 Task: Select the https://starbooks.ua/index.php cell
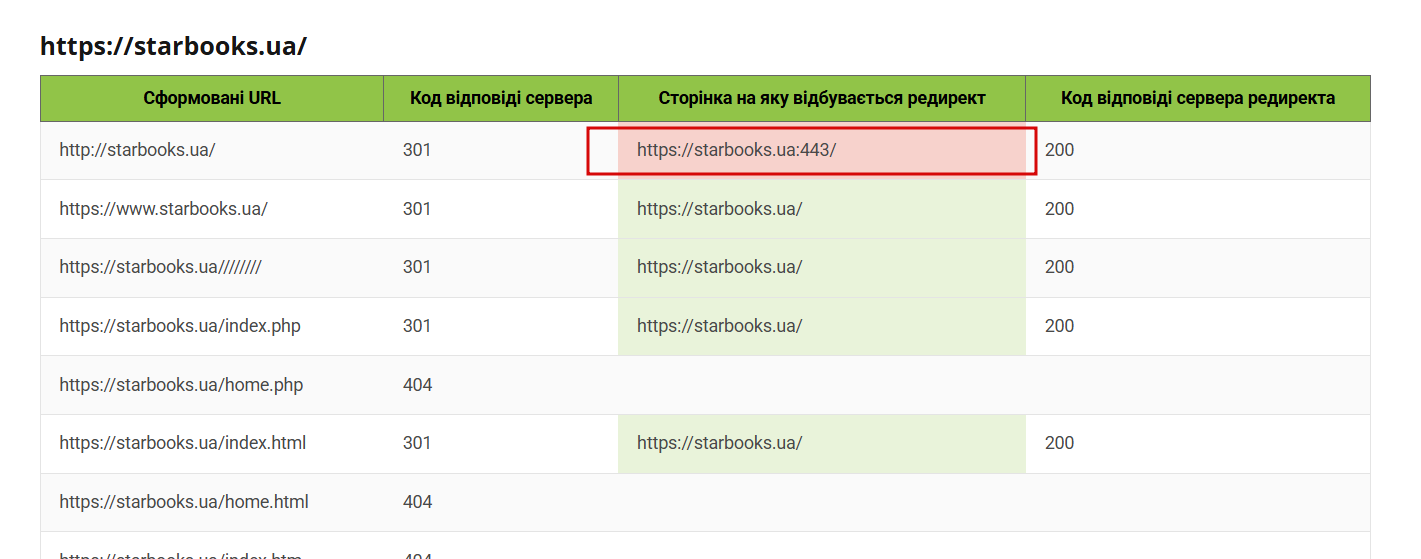212,326
